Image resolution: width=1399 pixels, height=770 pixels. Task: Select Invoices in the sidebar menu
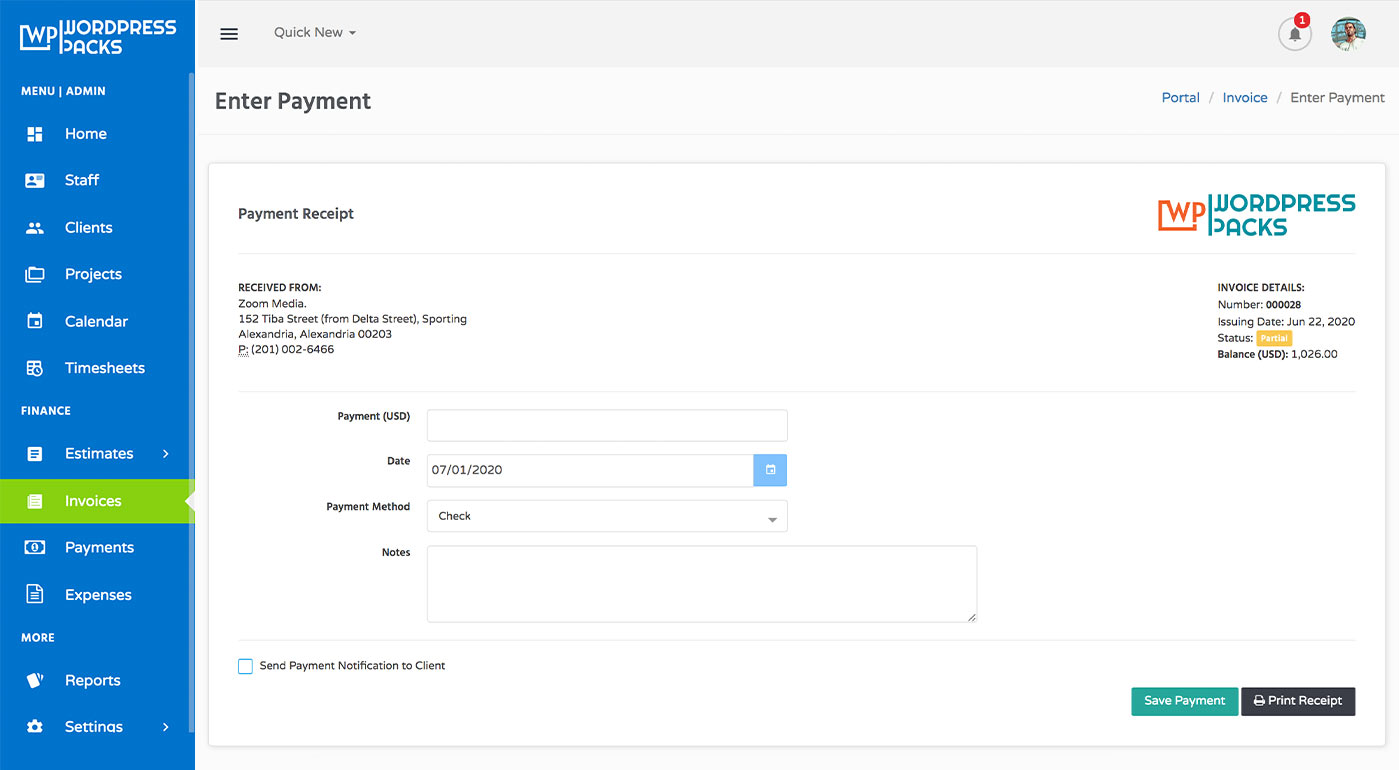(95, 500)
